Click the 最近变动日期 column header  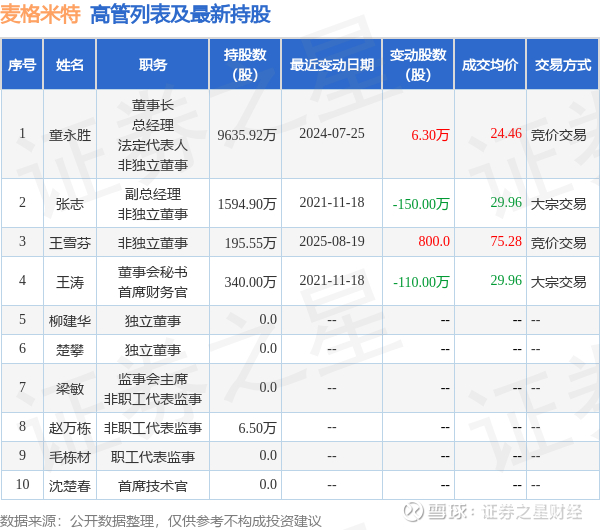332,65
